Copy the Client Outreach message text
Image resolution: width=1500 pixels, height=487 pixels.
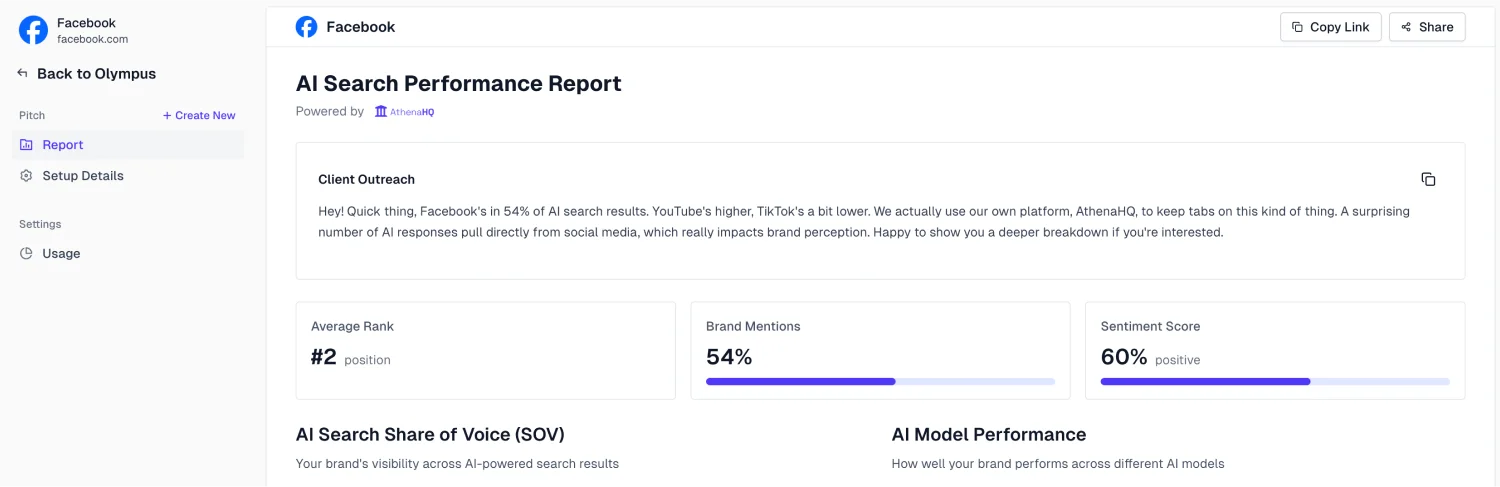[x=1428, y=179]
